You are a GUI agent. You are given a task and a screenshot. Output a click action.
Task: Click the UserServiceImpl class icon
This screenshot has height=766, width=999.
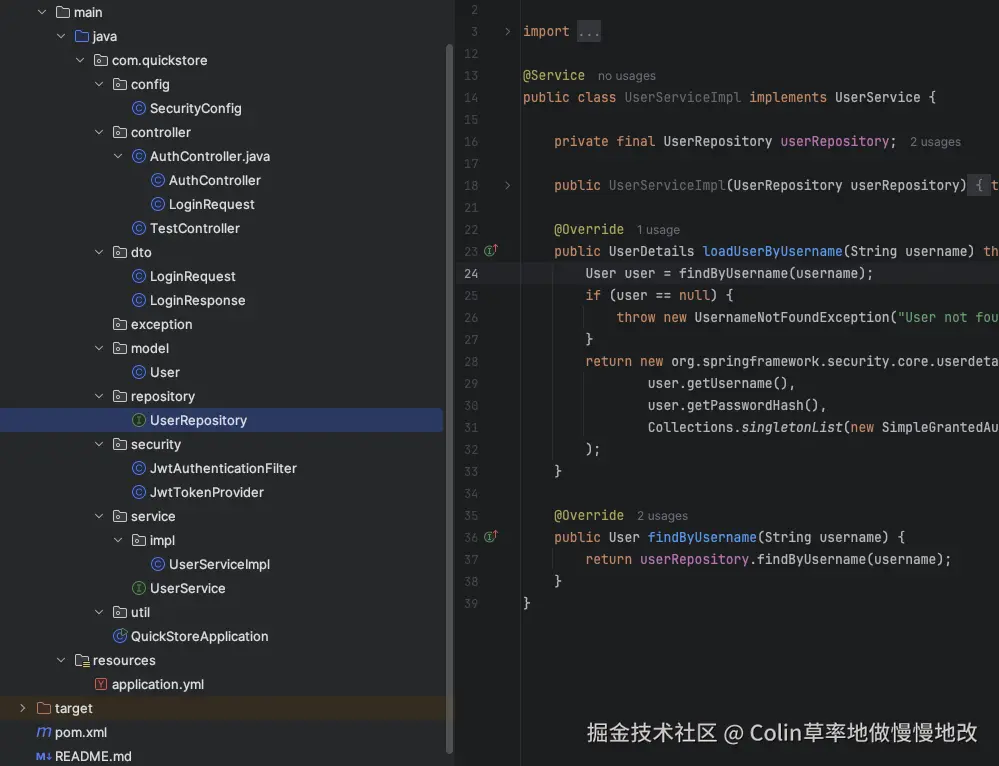[x=158, y=564]
